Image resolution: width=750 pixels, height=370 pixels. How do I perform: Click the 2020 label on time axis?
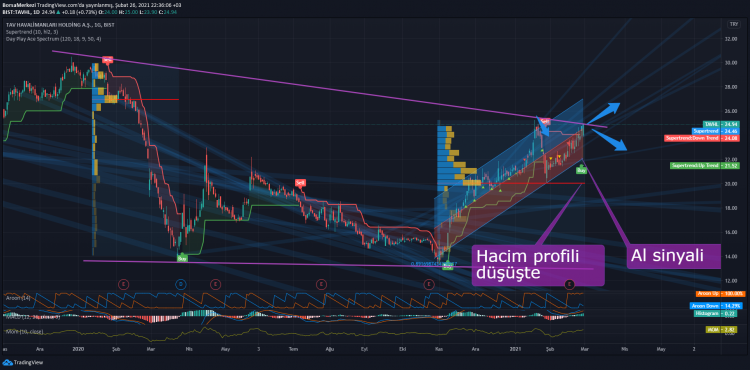click(x=77, y=349)
